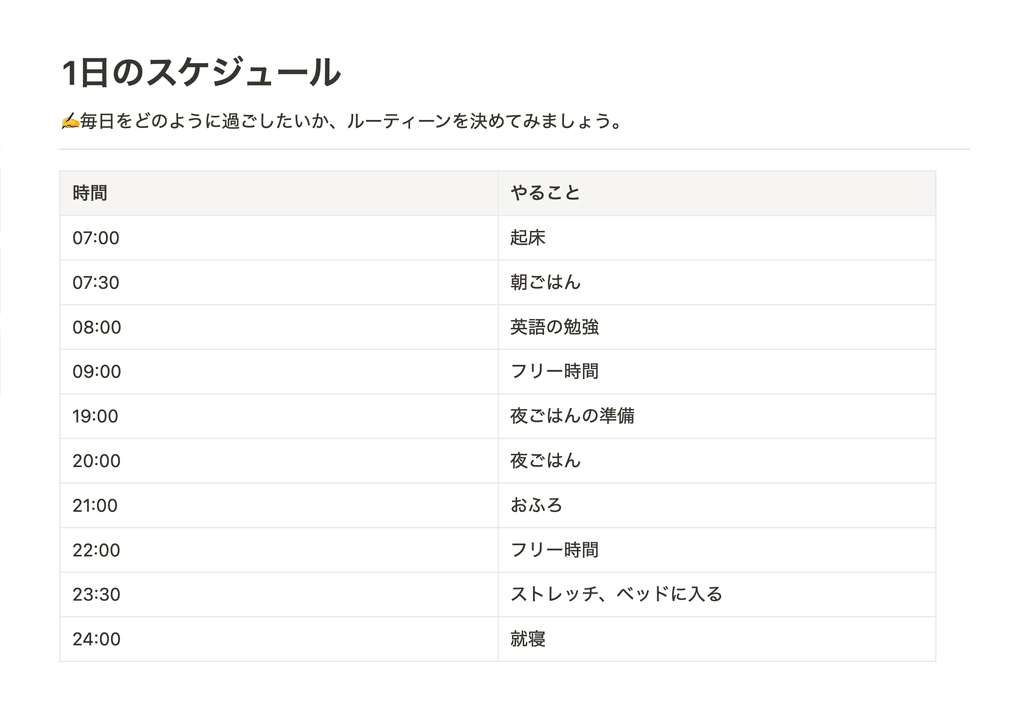The image size is (1024, 722).
Task: Select the やること header cell
Action: [x=716, y=193]
